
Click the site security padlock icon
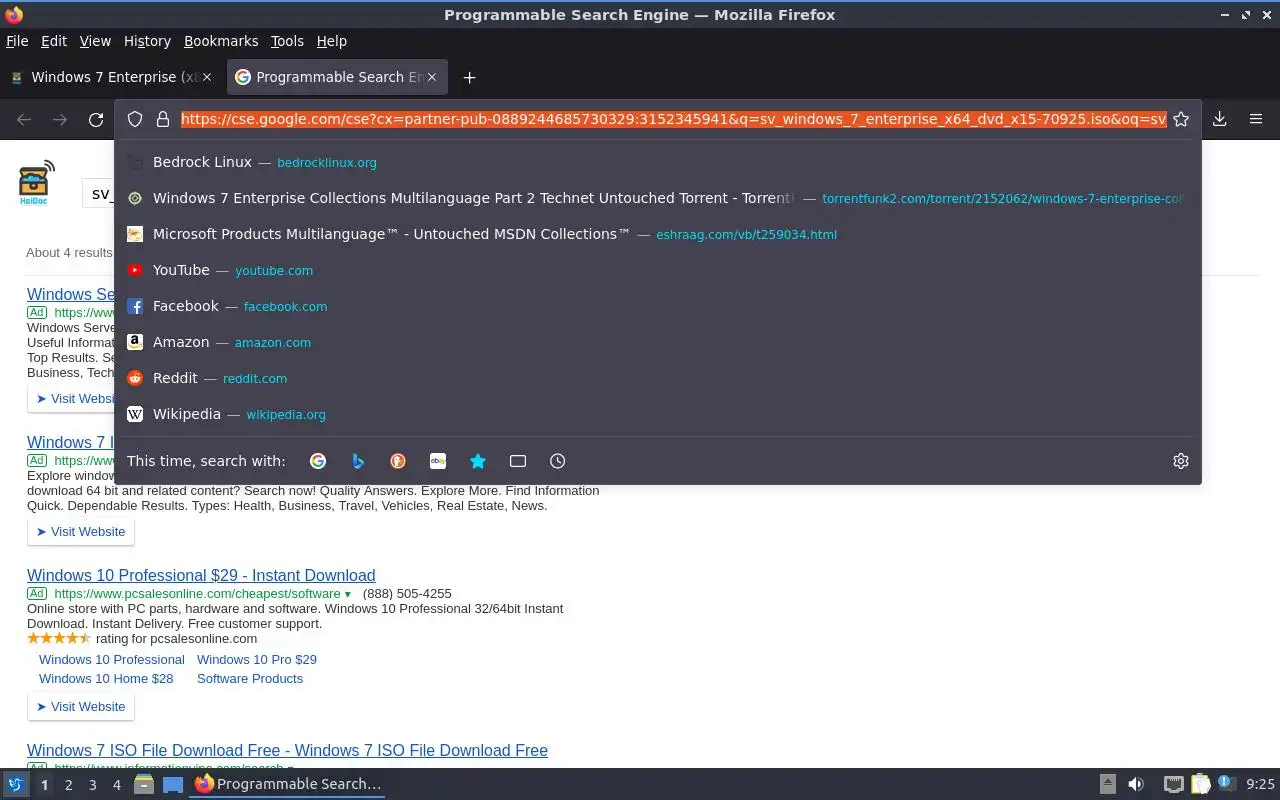tap(162, 119)
